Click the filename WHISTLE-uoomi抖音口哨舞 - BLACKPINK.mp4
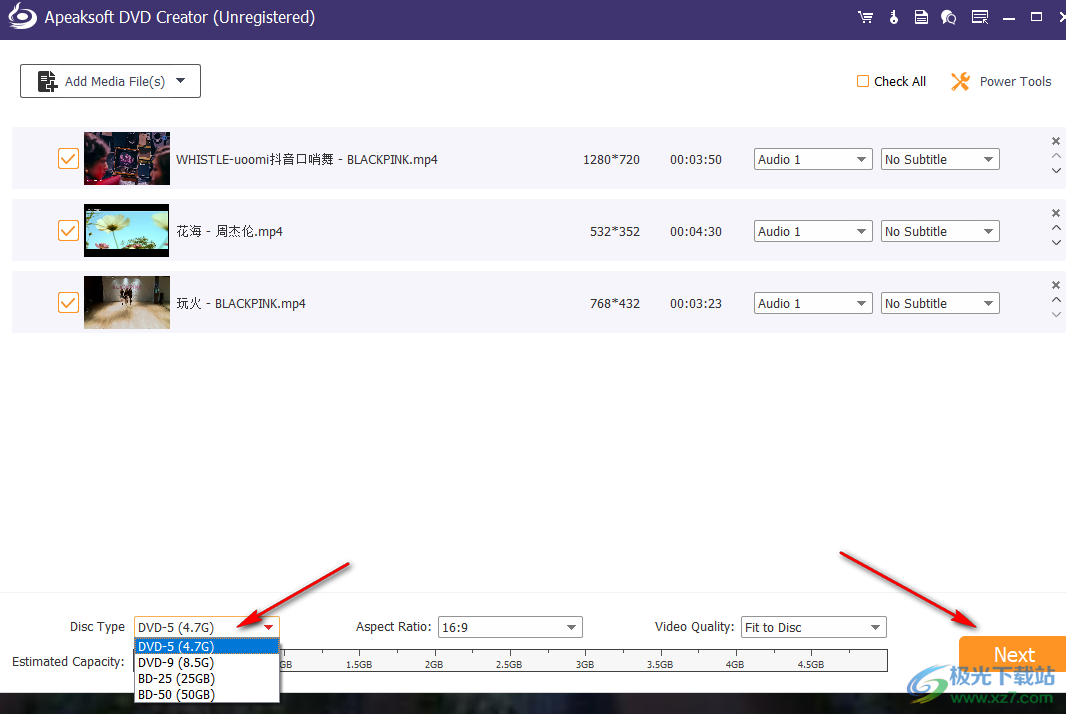The width and height of the screenshot is (1066, 714). [x=307, y=159]
